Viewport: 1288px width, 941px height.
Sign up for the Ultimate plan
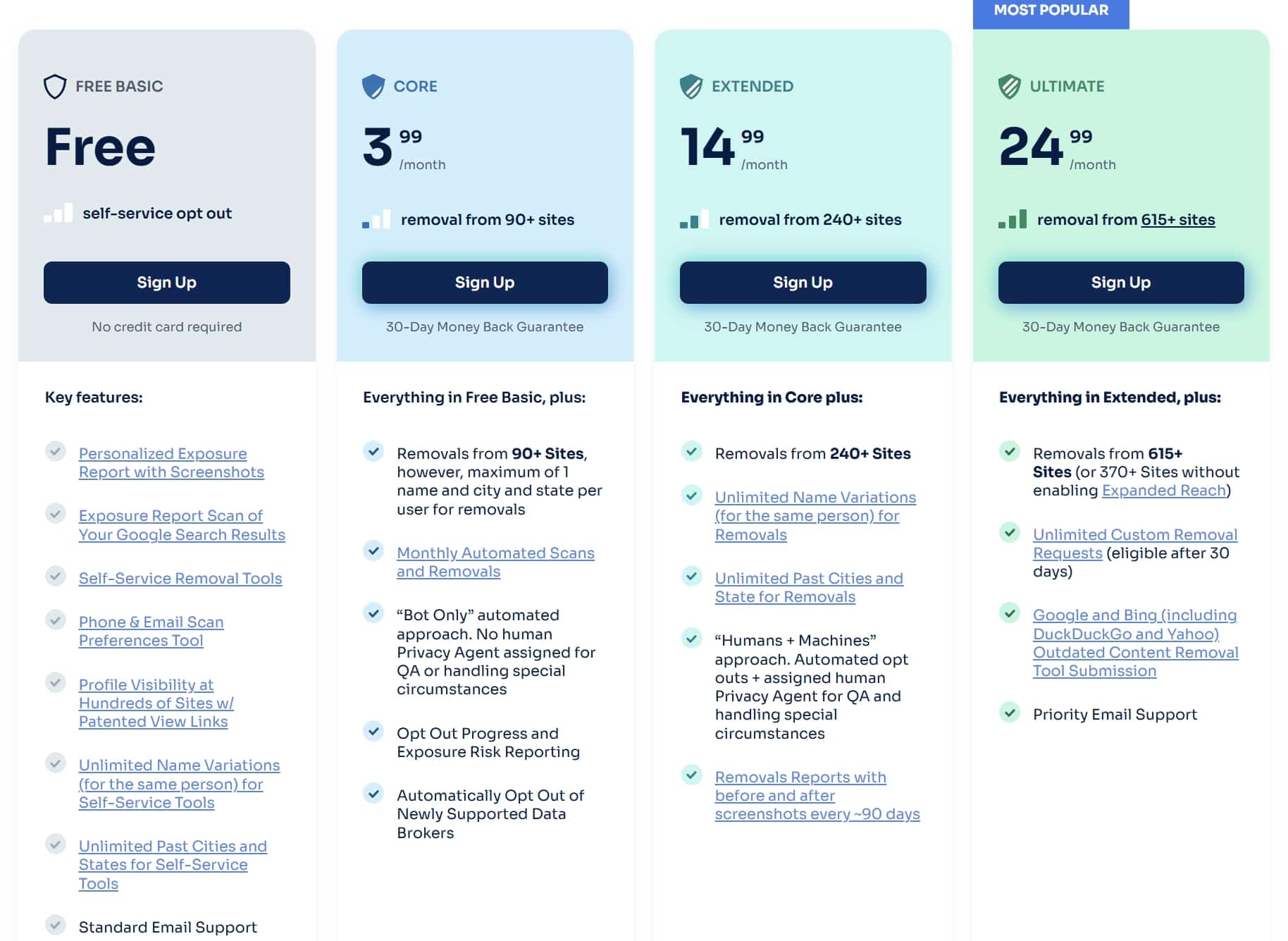pyautogui.click(x=1121, y=283)
